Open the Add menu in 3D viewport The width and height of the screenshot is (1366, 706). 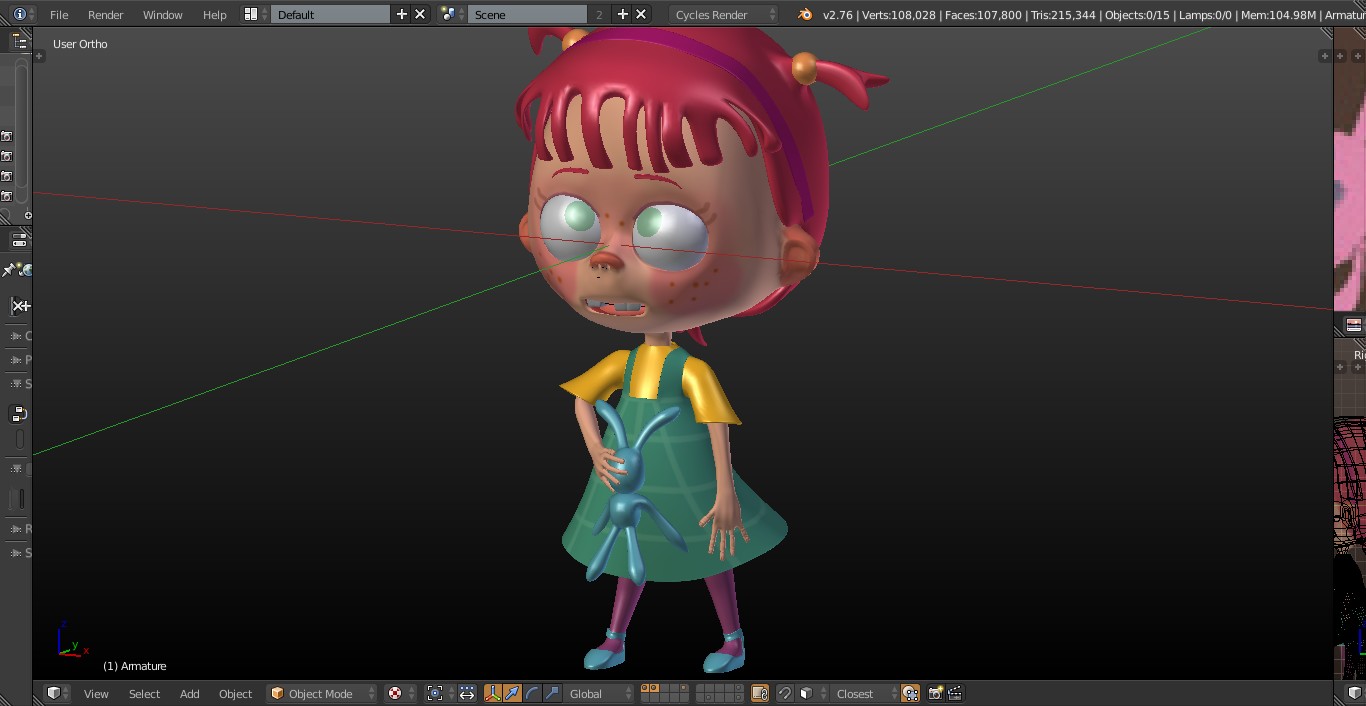coord(189,693)
